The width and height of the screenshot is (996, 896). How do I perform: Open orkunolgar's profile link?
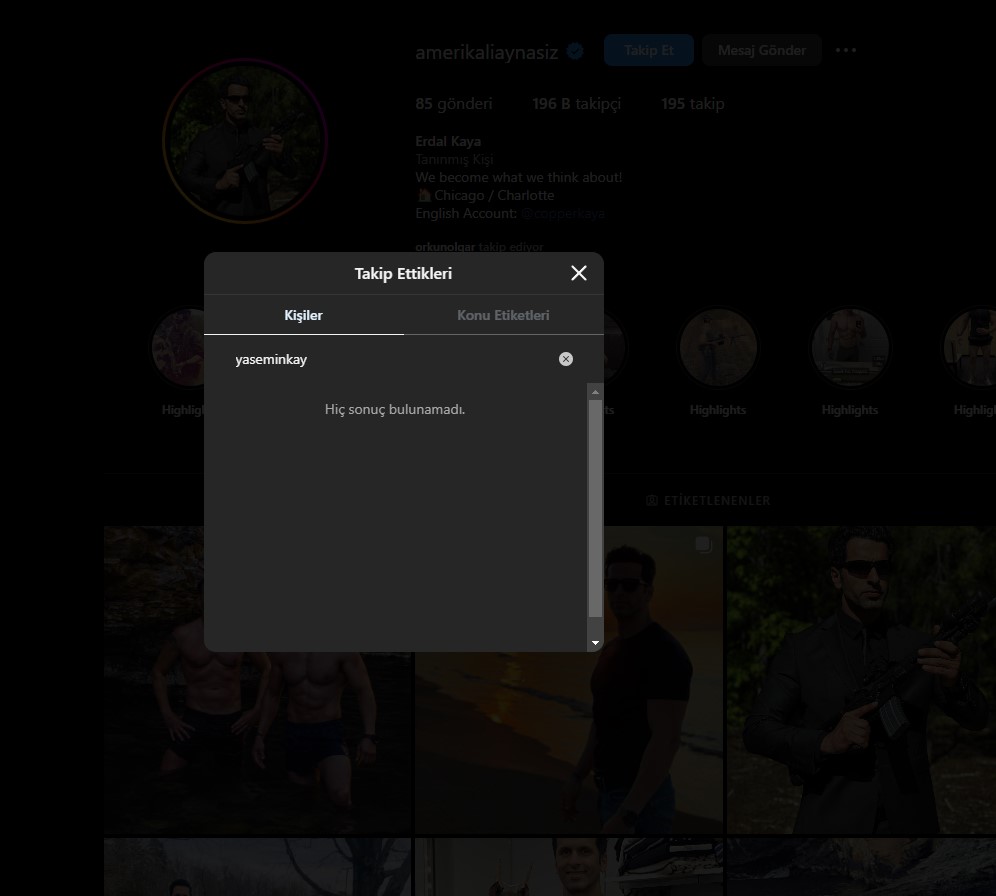[x=445, y=247]
